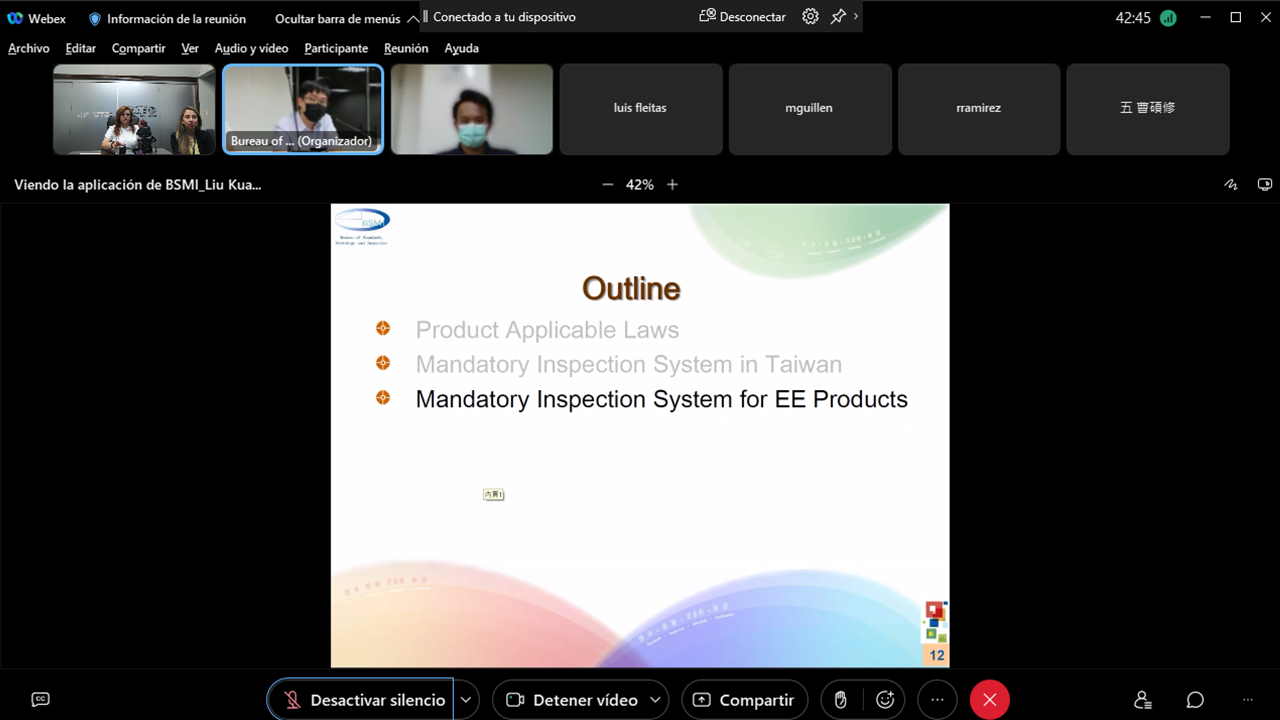Select the video of man with teal mask
This screenshot has width=1280, height=720.
[x=472, y=109]
